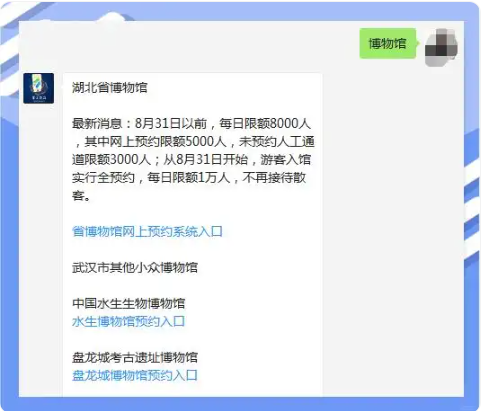Click the 游客入馆 text

(x=285, y=160)
